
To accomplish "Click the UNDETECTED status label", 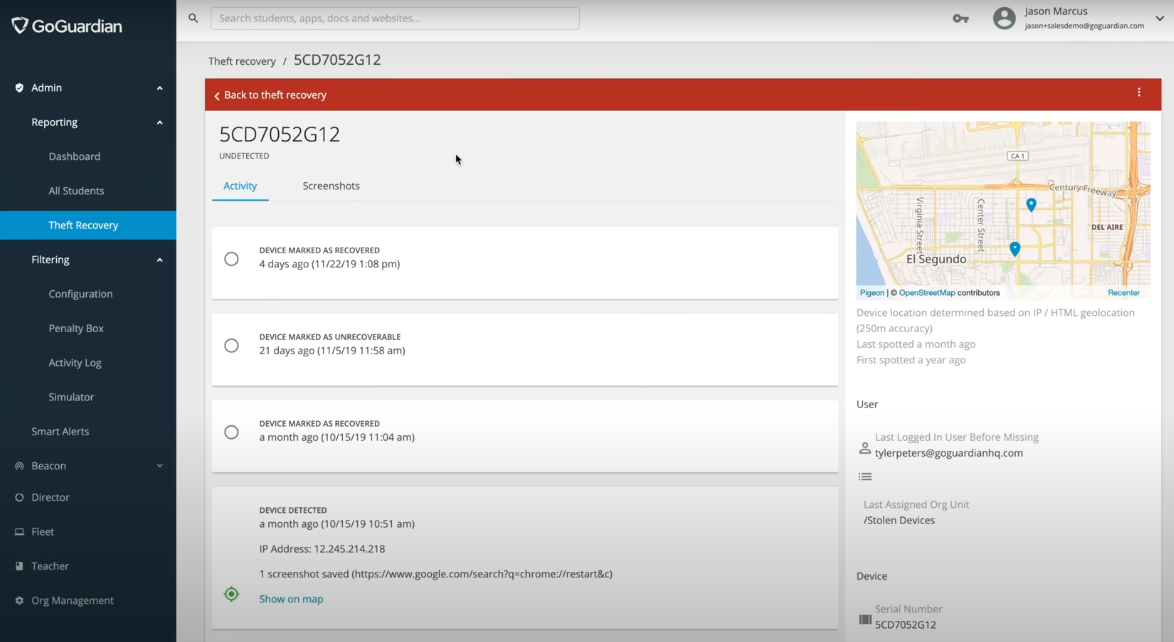I will click(244, 156).
